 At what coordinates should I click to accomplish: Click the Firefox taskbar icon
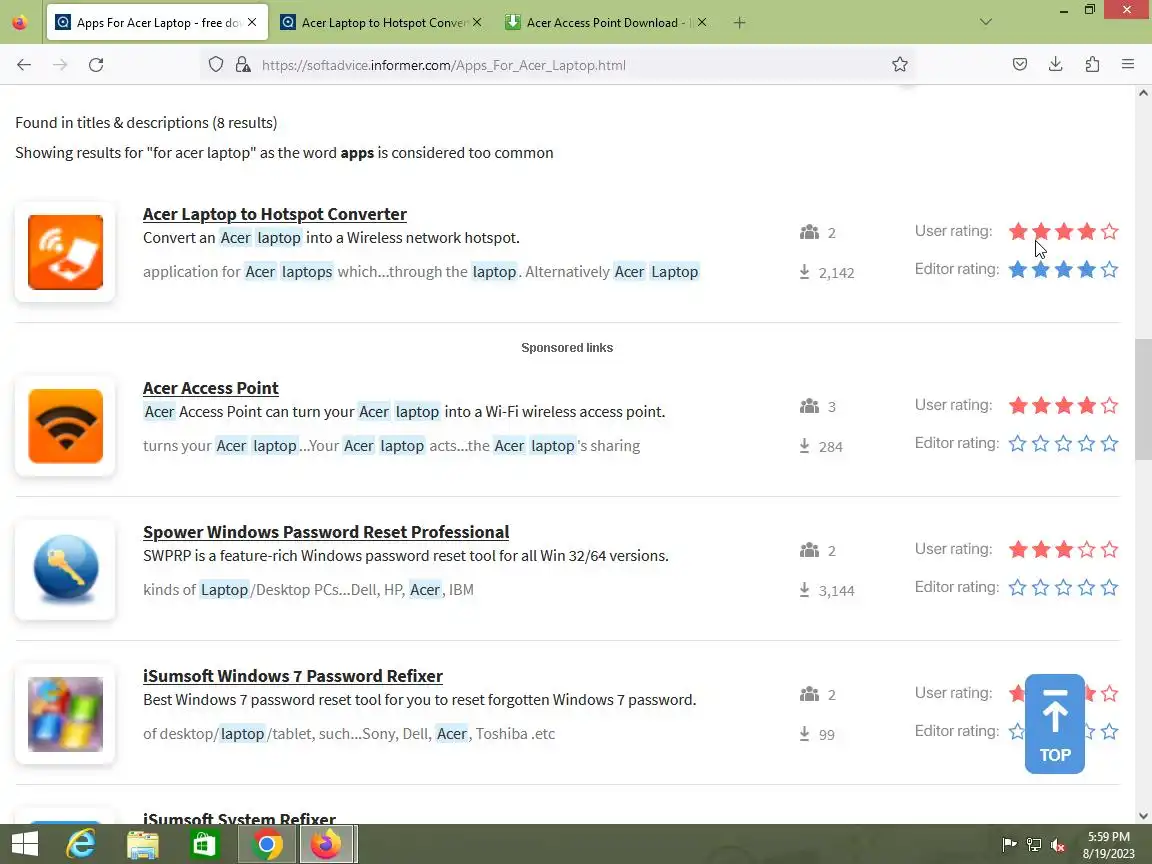(326, 844)
